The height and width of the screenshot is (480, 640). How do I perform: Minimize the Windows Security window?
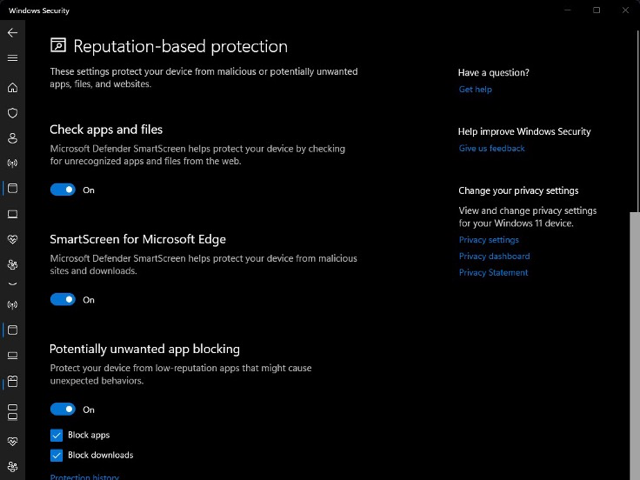pyautogui.click(x=567, y=10)
